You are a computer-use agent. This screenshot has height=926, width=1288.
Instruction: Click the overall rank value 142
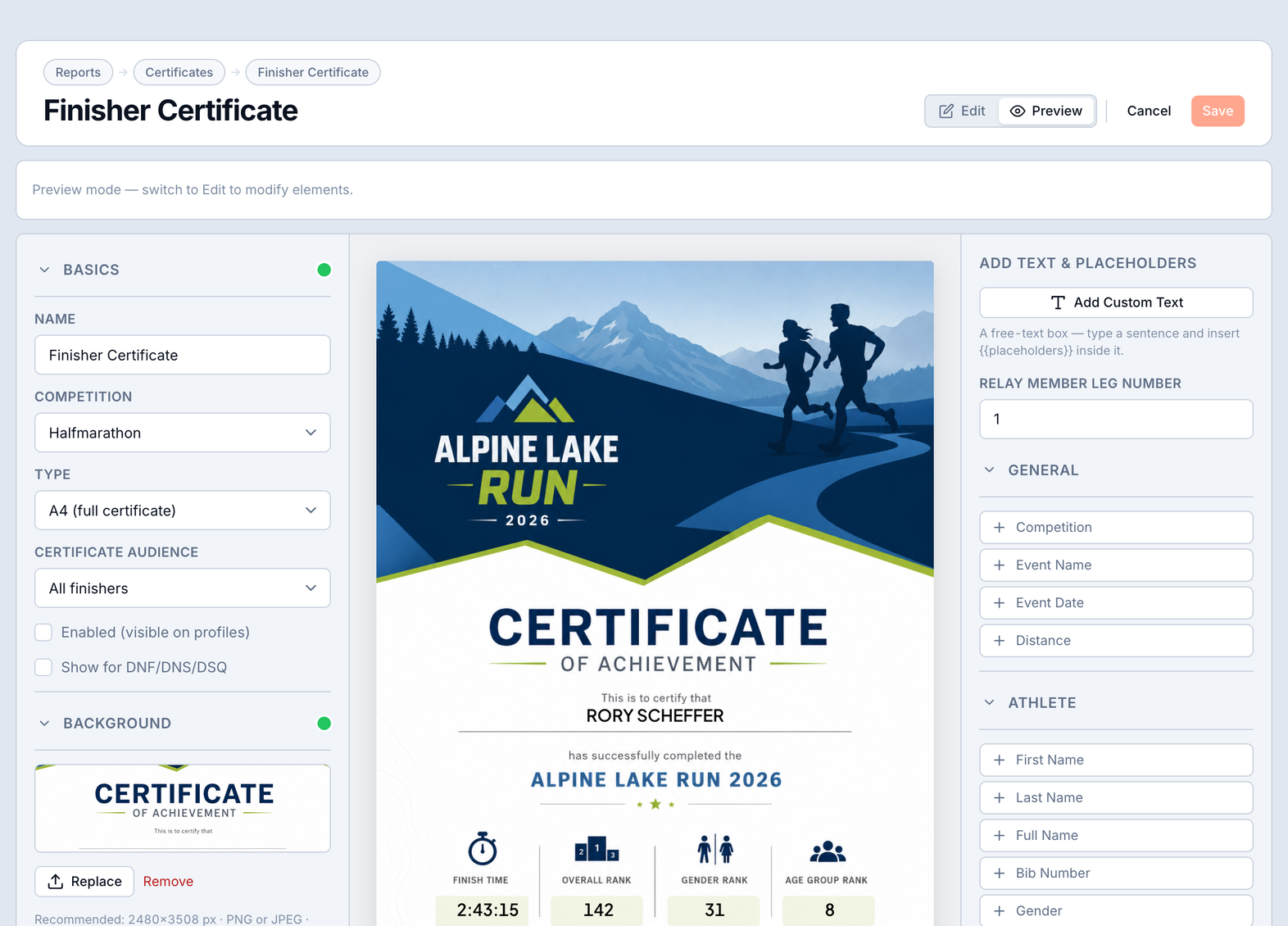pyautogui.click(x=598, y=910)
